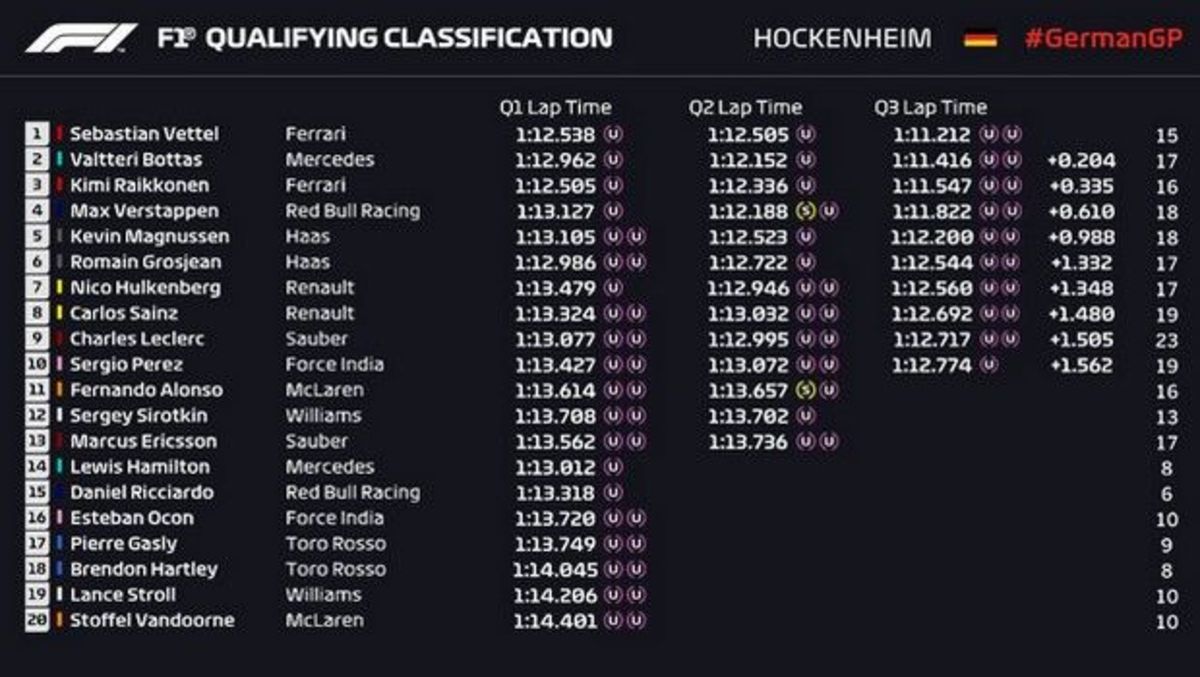This screenshot has width=1200, height=677.
Task: Click the Red Bull Racing team for Ricciardo
Action: pyautogui.click(x=353, y=493)
